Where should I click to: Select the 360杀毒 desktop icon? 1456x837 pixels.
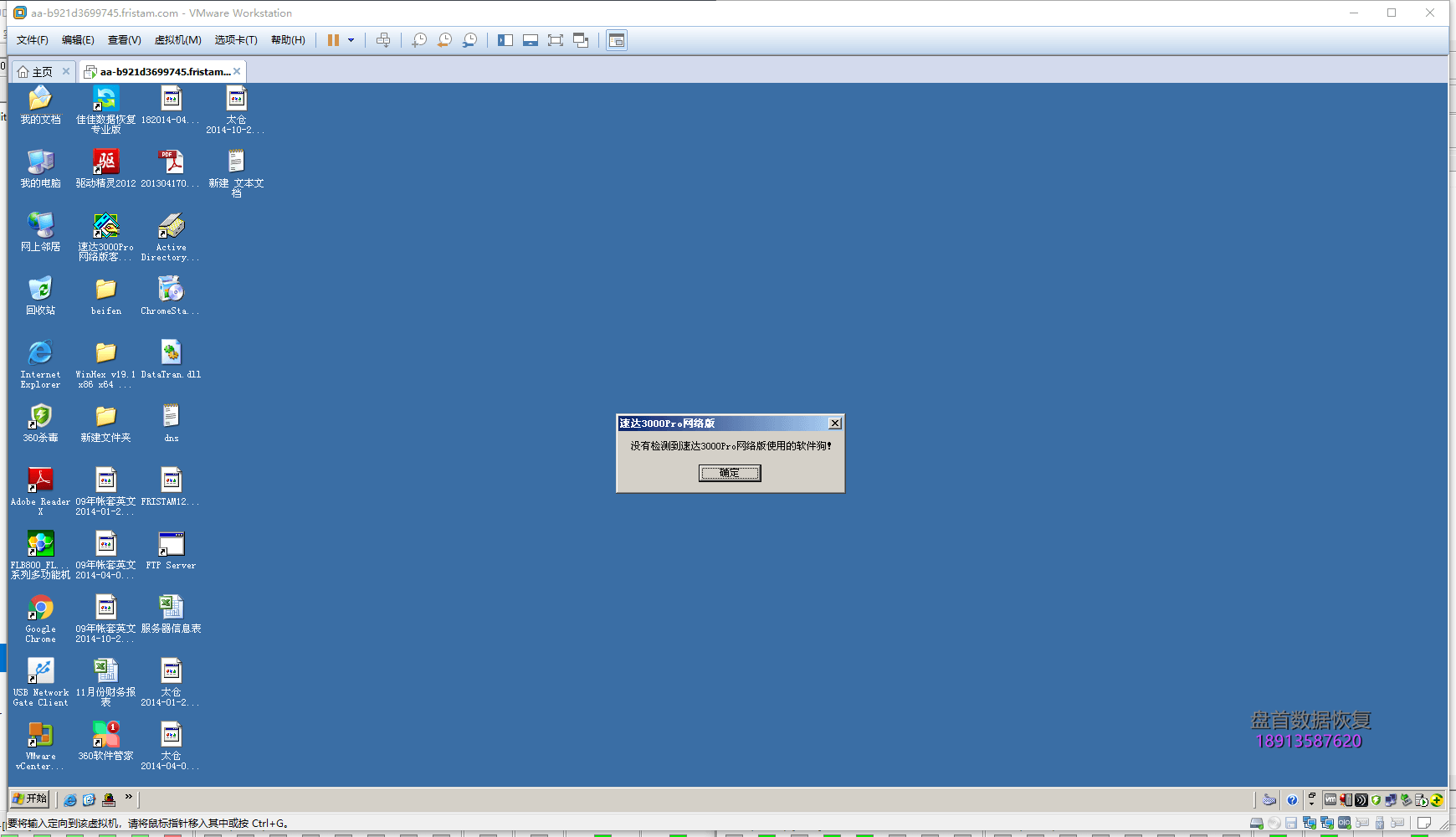40,423
